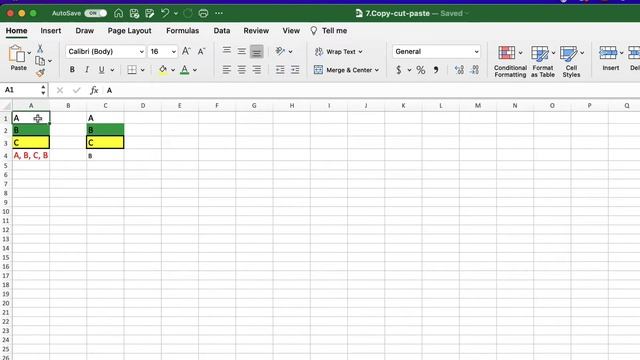Select red cell A, B, C, B

tap(31, 156)
